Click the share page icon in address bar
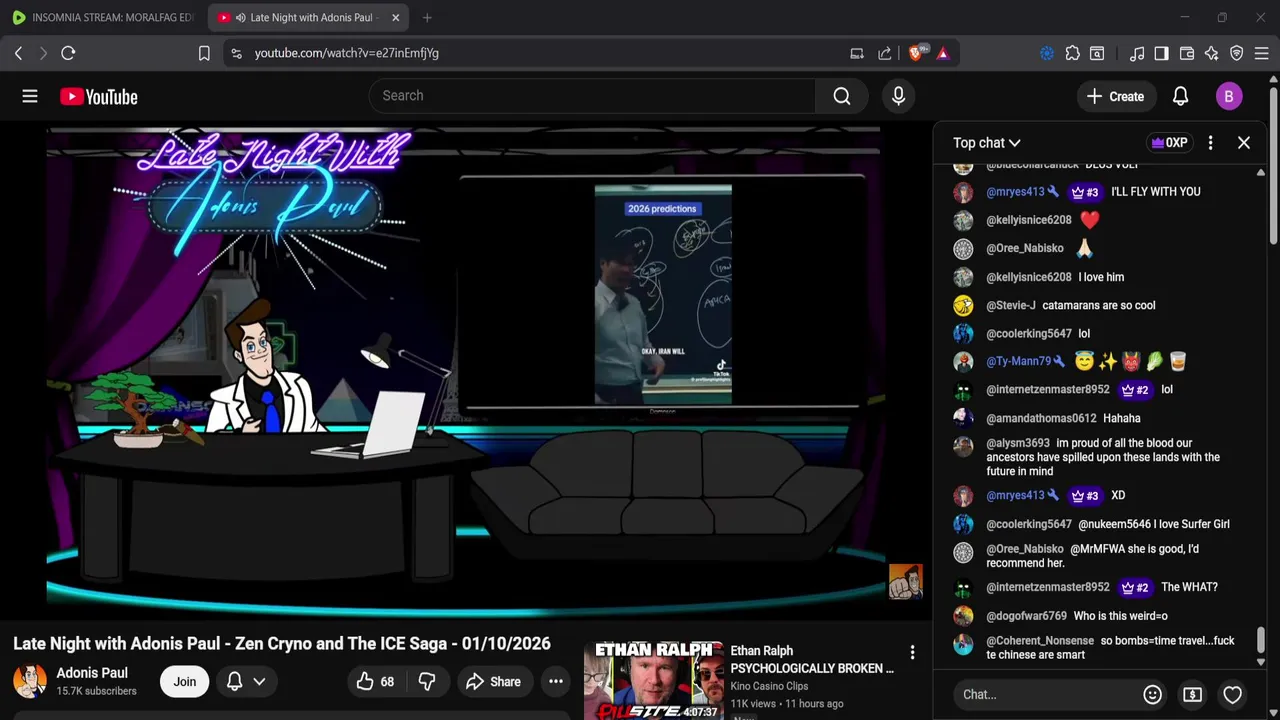Viewport: 1280px width, 720px height. pyautogui.click(x=885, y=53)
